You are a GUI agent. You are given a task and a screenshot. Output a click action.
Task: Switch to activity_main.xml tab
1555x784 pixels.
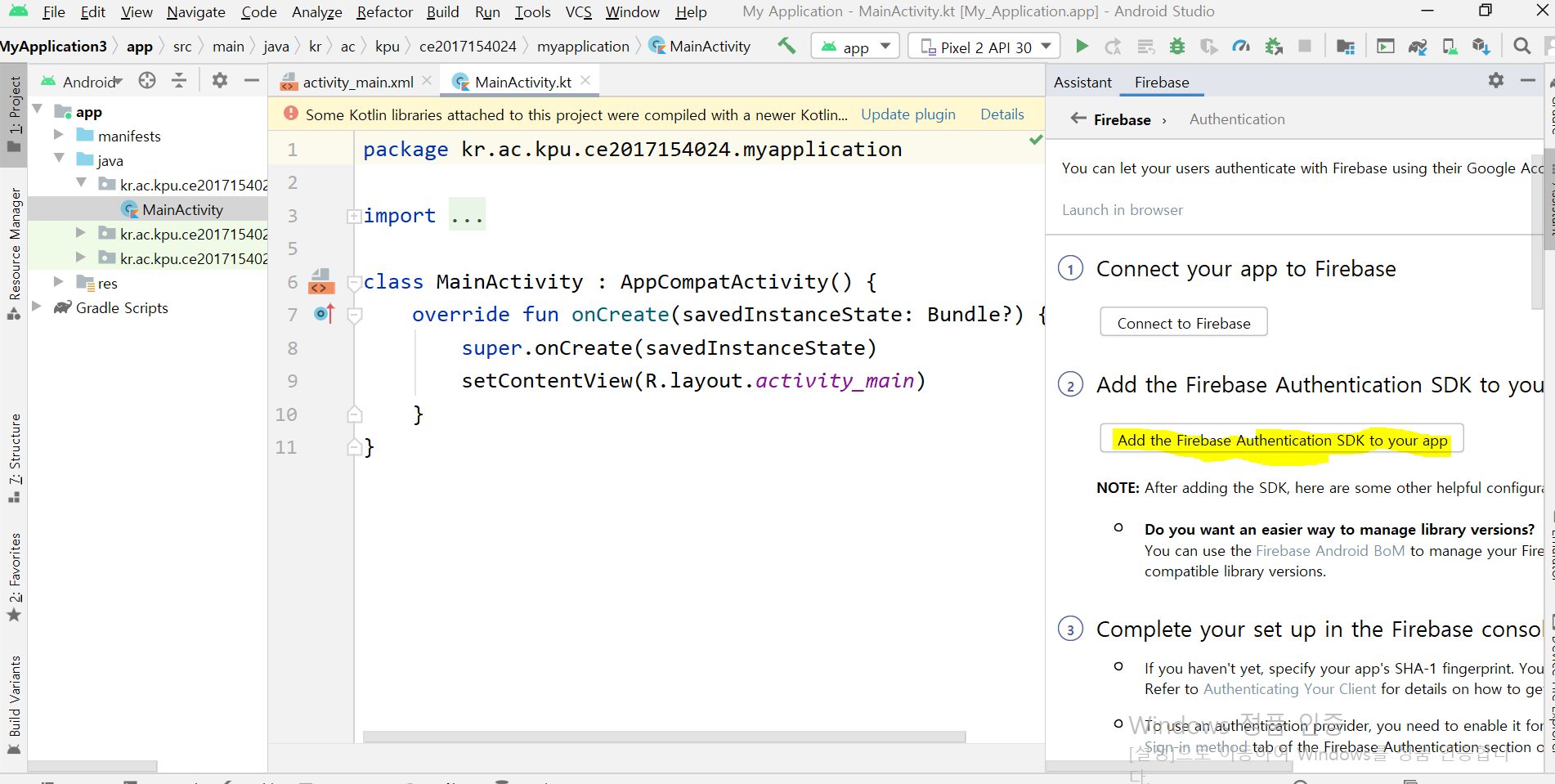pos(358,82)
